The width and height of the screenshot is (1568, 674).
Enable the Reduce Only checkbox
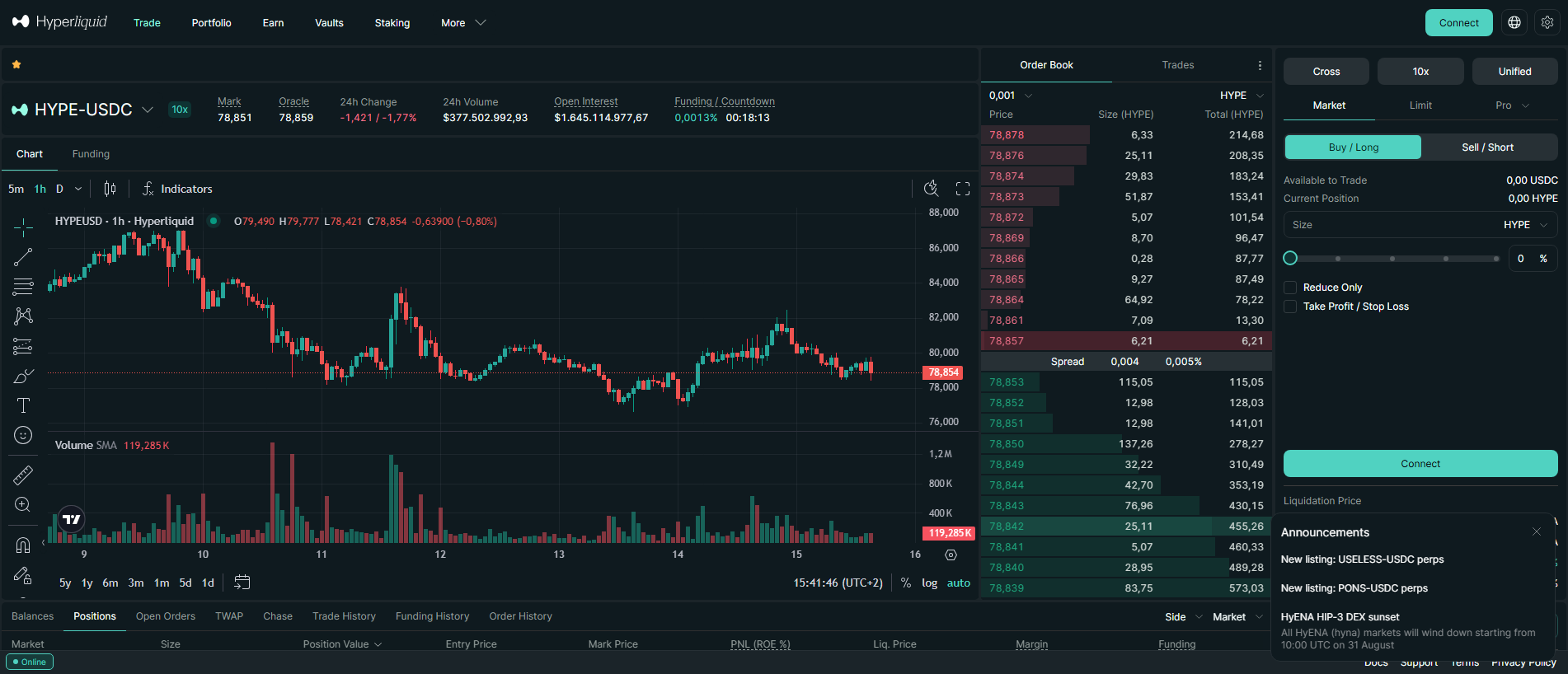tap(1290, 288)
